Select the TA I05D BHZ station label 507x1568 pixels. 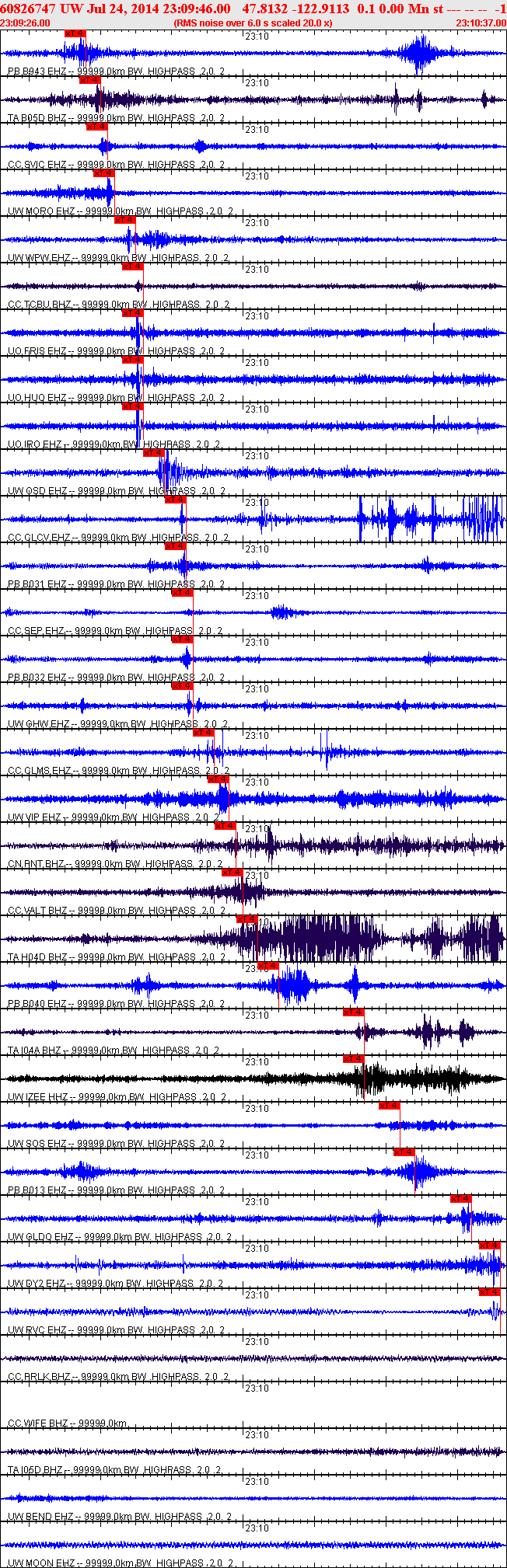click(x=115, y=1470)
